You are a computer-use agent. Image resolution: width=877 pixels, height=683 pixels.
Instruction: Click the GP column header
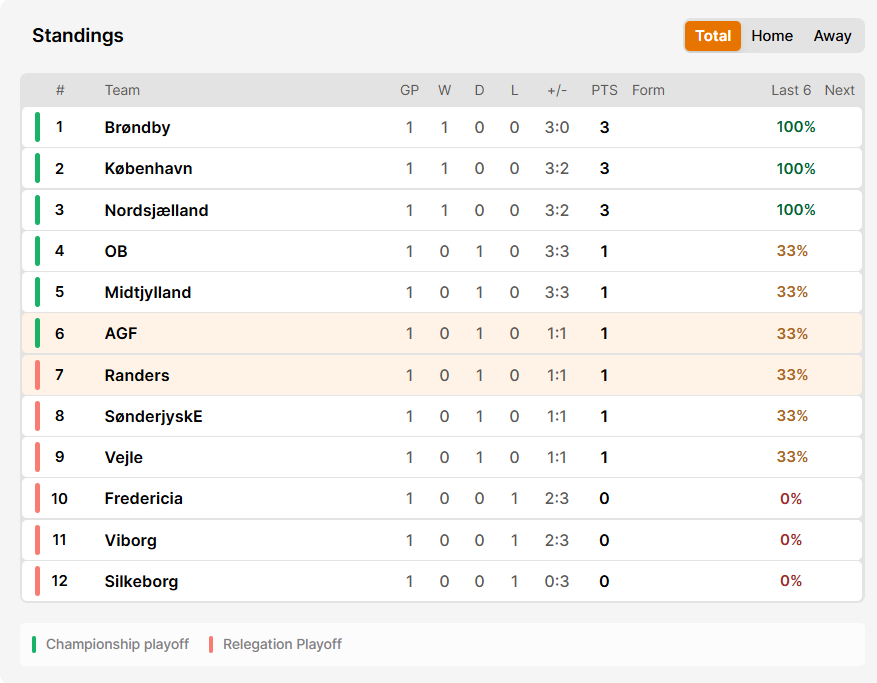[409, 90]
